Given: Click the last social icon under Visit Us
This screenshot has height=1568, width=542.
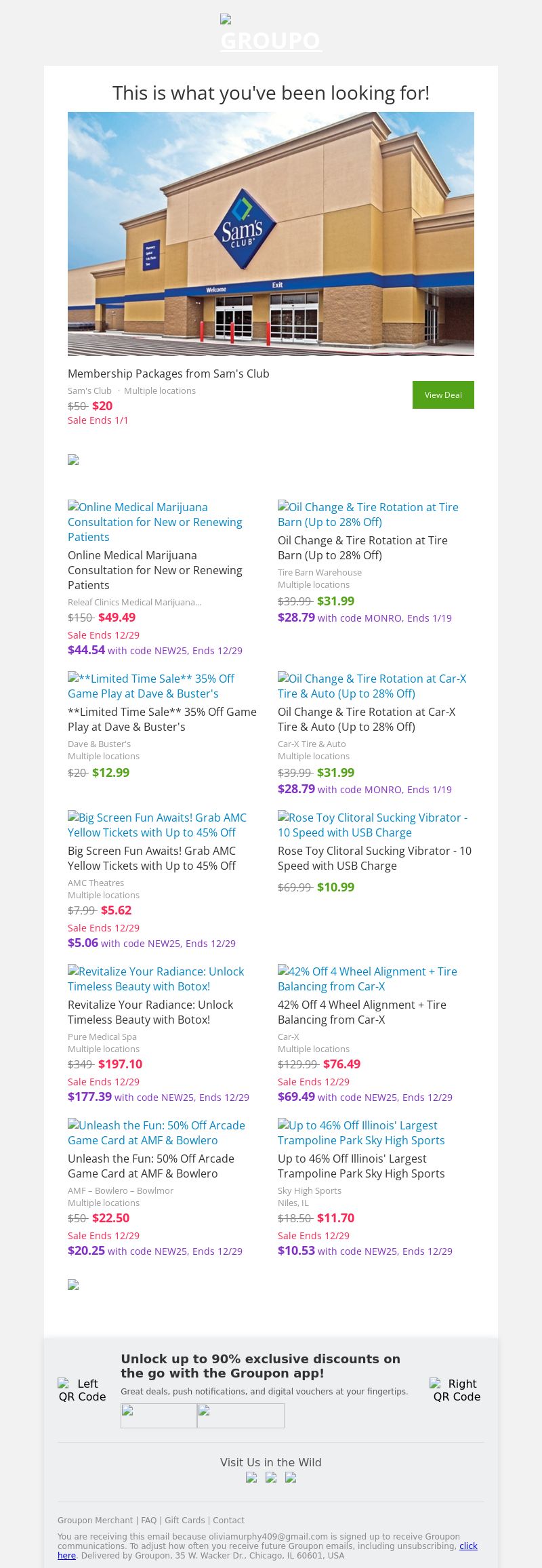Looking at the screenshot, I should [x=291, y=1478].
